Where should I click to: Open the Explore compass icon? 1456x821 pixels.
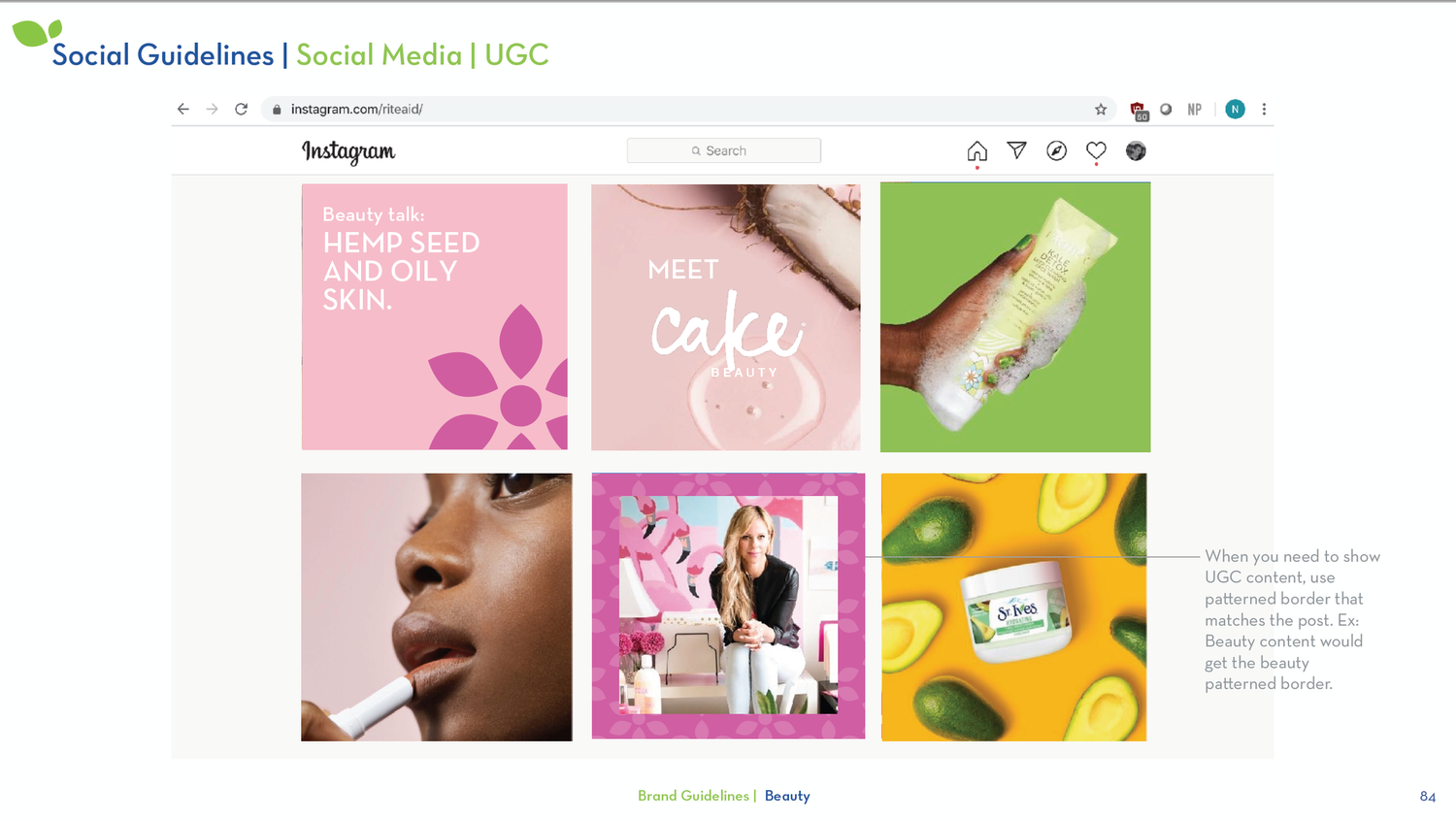point(1057,150)
